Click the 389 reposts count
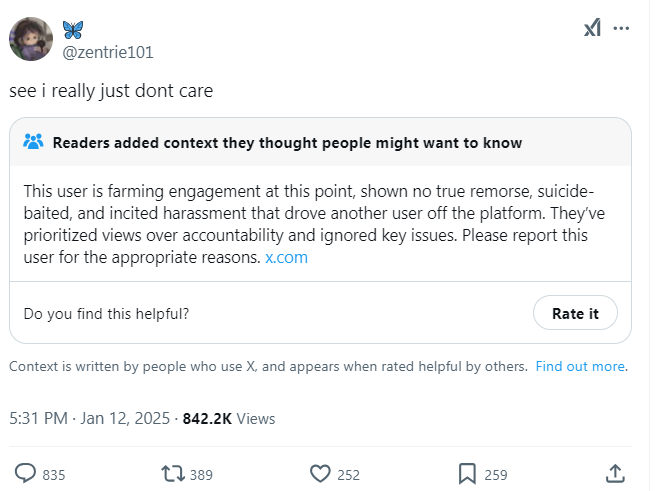The image size is (670, 491). (201, 474)
